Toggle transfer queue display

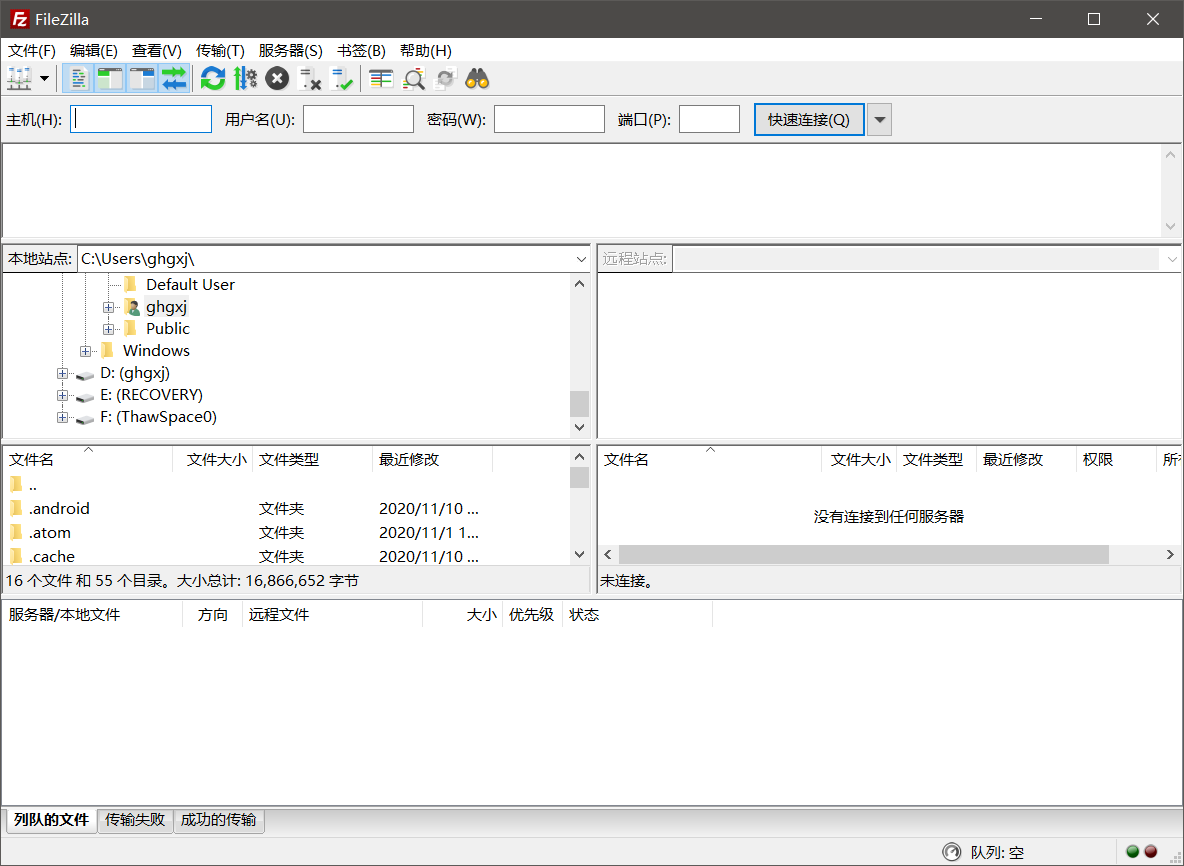[x=174, y=79]
